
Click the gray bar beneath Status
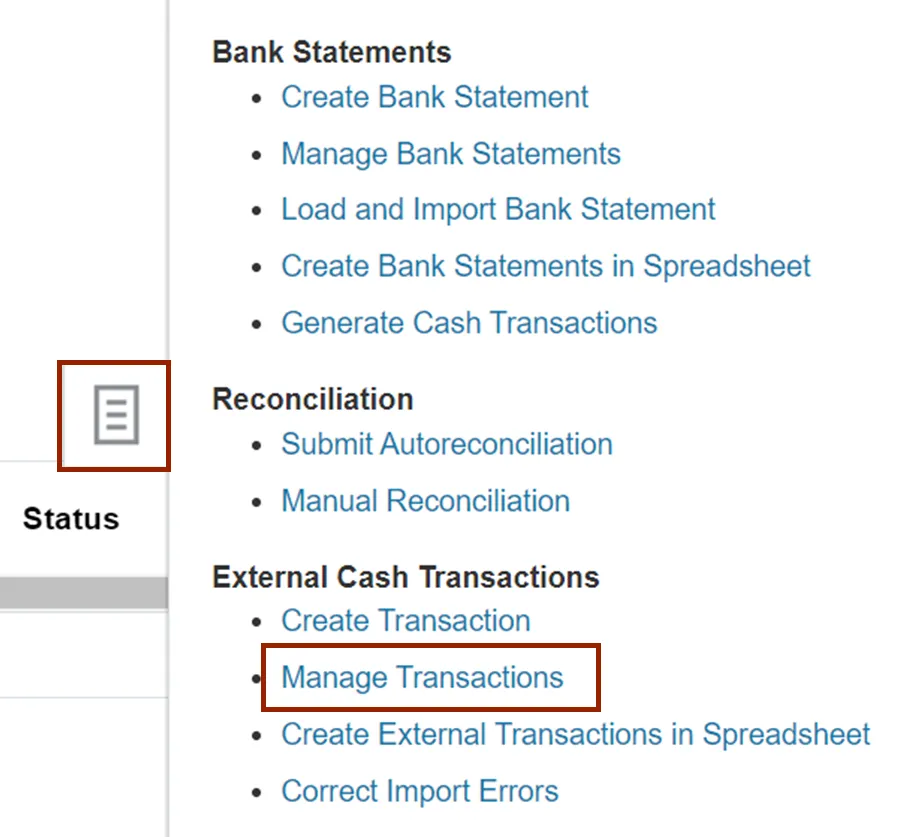click(82, 592)
